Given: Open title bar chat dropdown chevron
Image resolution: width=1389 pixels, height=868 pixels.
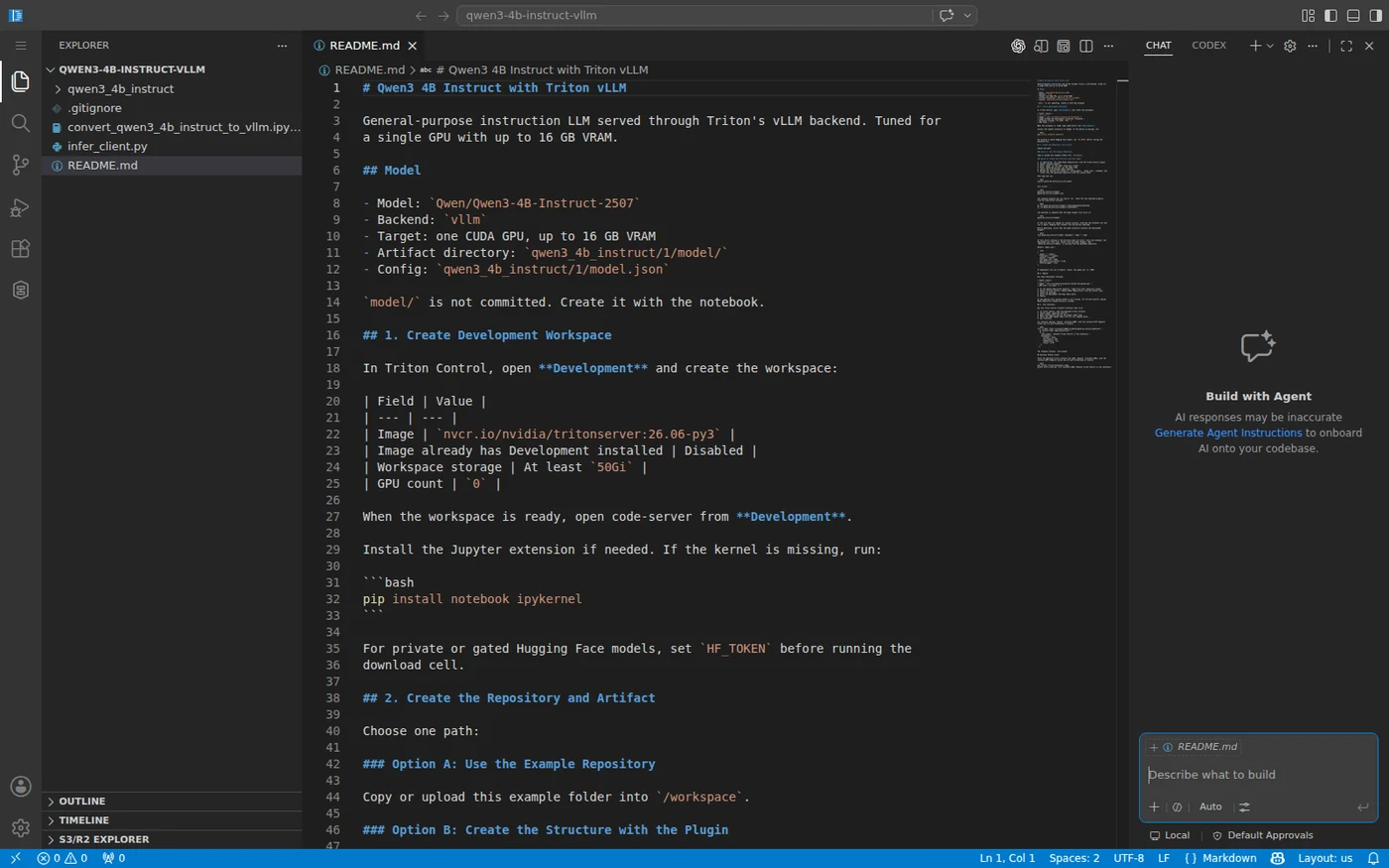Looking at the screenshot, I should (x=967, y=15).
